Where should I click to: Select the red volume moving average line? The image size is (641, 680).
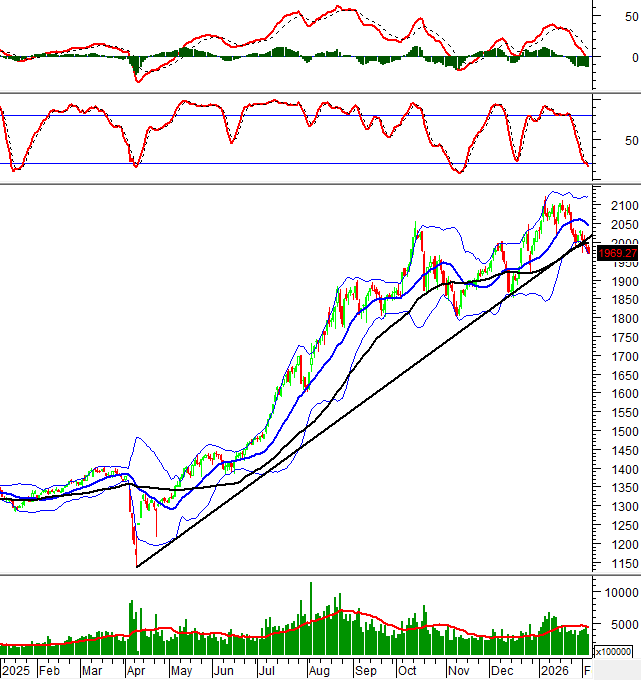[345, 611]
